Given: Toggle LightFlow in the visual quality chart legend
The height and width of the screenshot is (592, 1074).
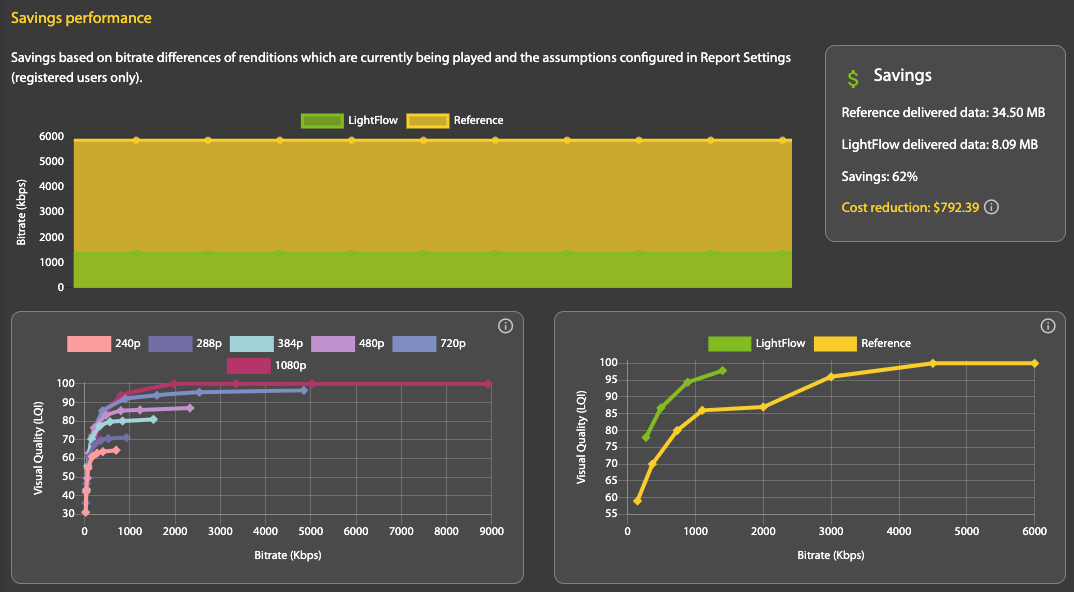Looking at the screenshot, I should coord(756,344).
